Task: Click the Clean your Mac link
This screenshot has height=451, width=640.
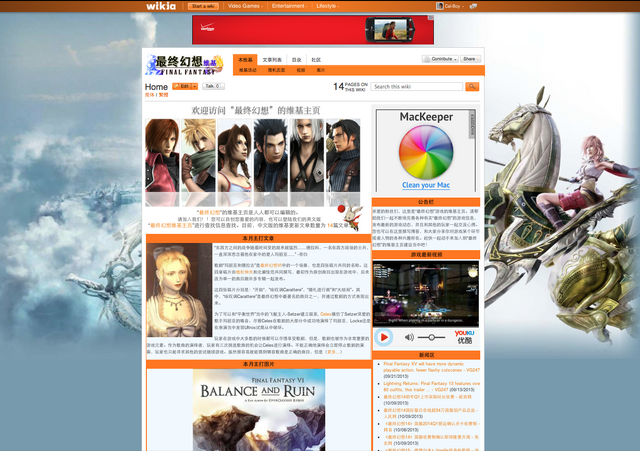Action: 426,185
